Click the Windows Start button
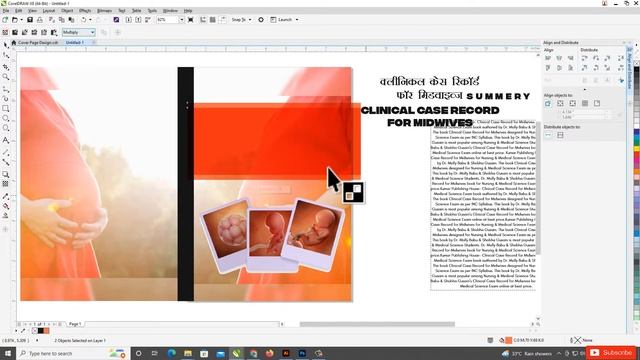The width and height of the screenshot is (640, 360). tap(8, 353)
